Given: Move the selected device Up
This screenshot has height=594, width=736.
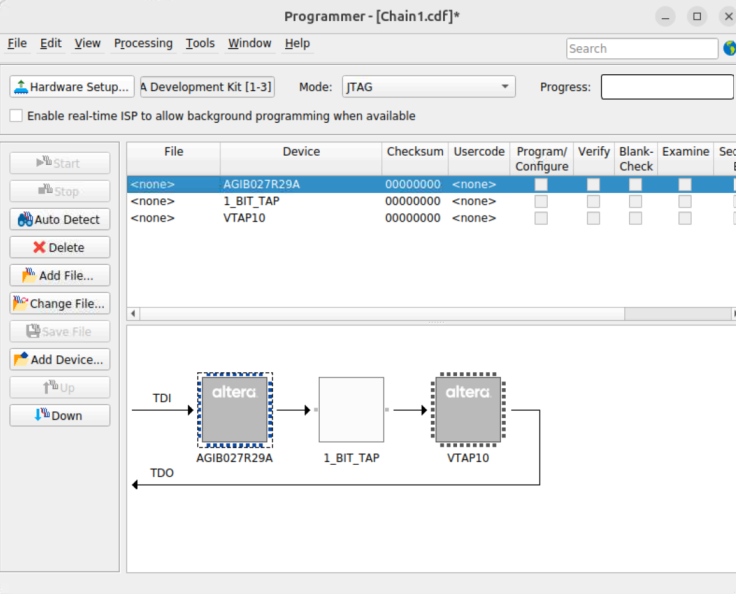Looking at the screenshot, I should (x=60, y=387).
